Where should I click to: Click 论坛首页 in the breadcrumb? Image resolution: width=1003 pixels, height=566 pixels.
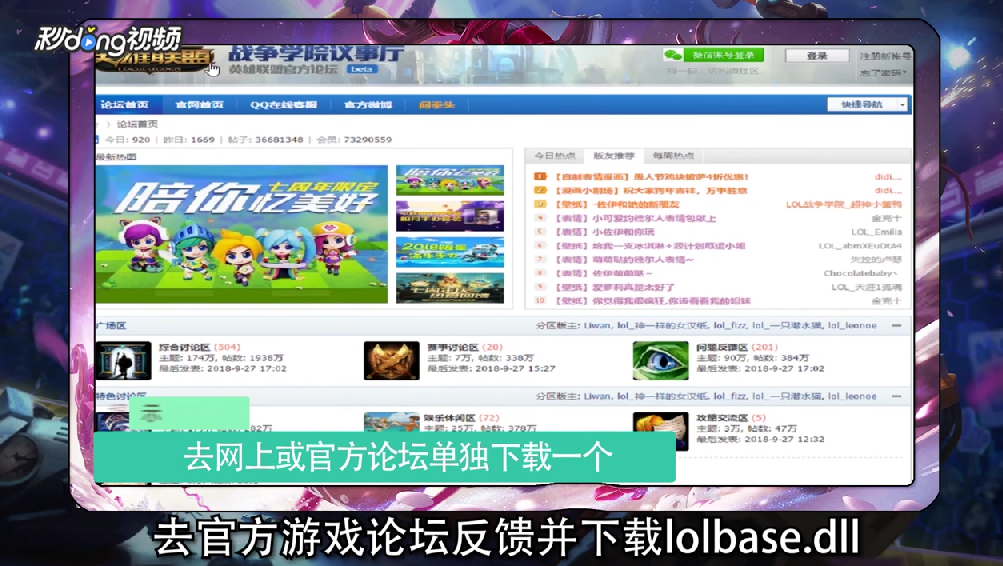137,124
